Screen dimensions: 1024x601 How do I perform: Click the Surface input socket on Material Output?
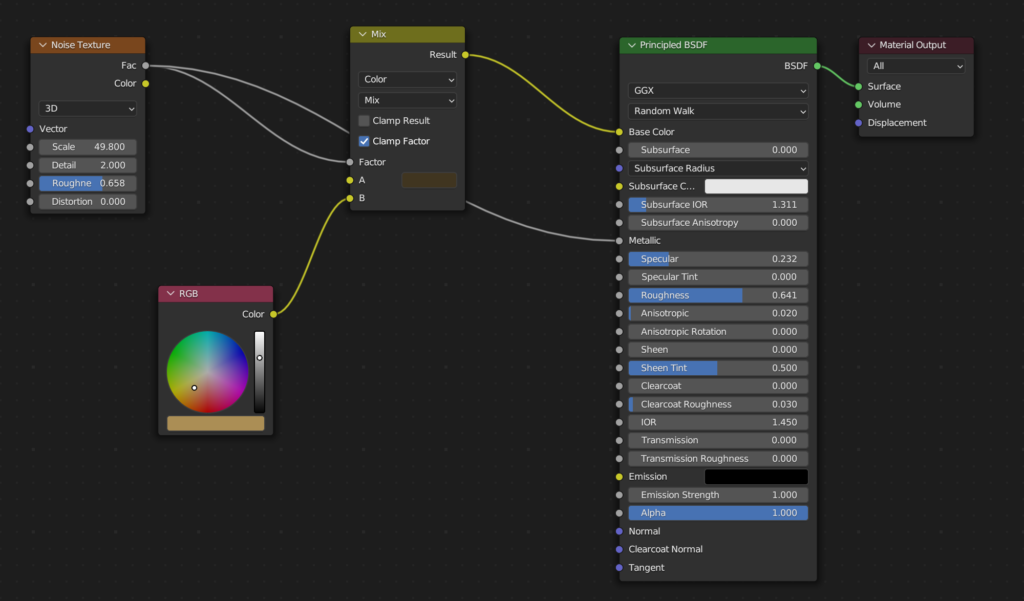point(859,86)
